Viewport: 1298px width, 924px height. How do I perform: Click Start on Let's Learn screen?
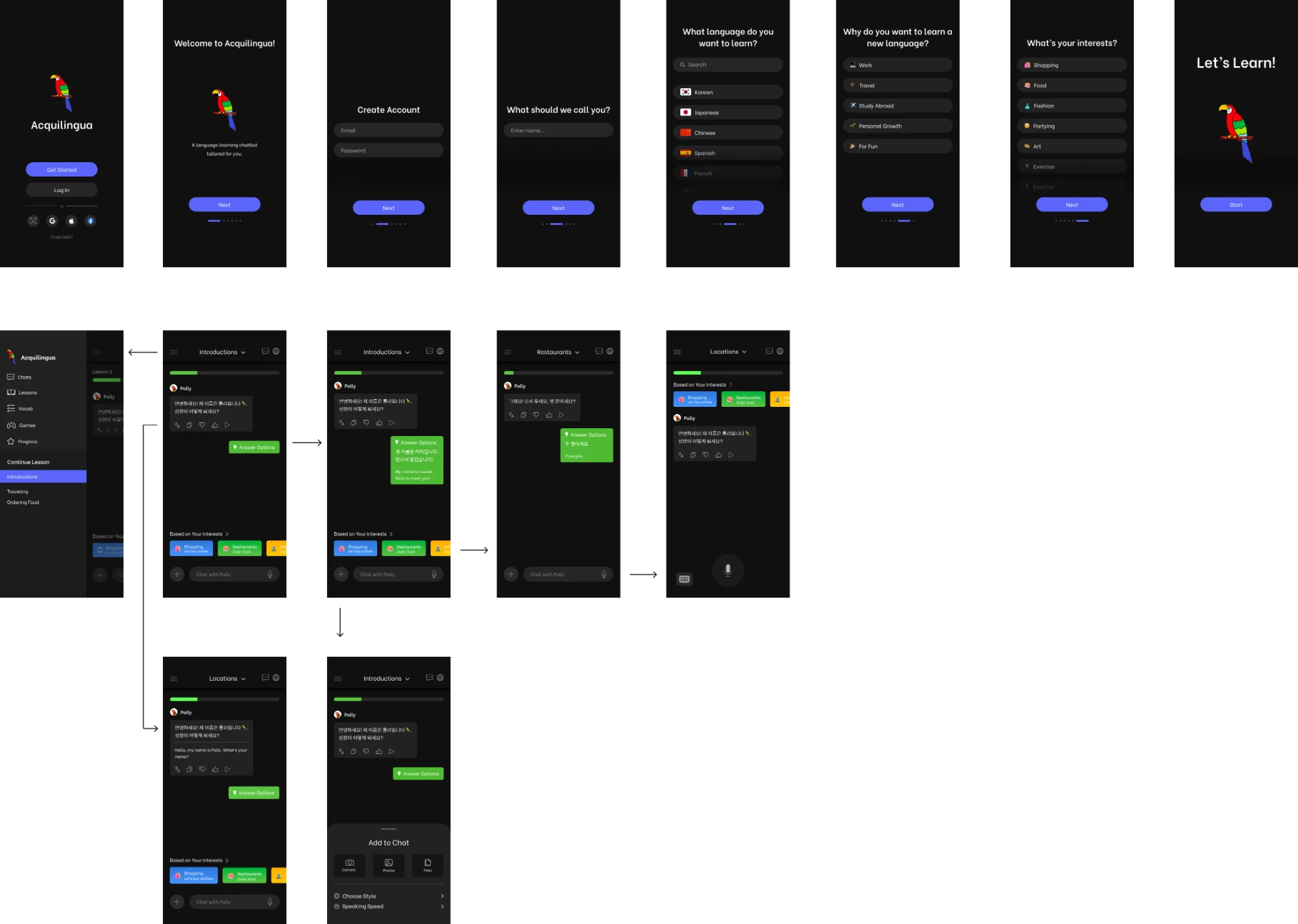point(1236,204)
